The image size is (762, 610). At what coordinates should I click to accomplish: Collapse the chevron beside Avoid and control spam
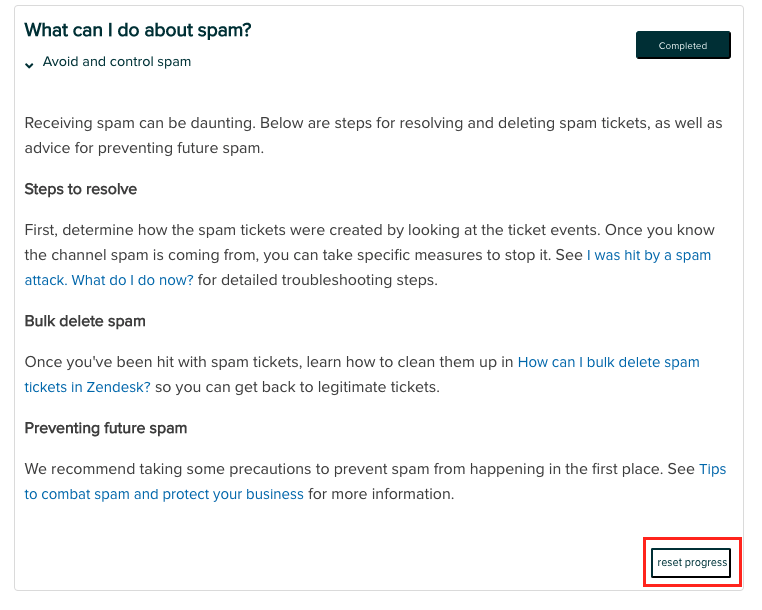[x=30, y=64]
